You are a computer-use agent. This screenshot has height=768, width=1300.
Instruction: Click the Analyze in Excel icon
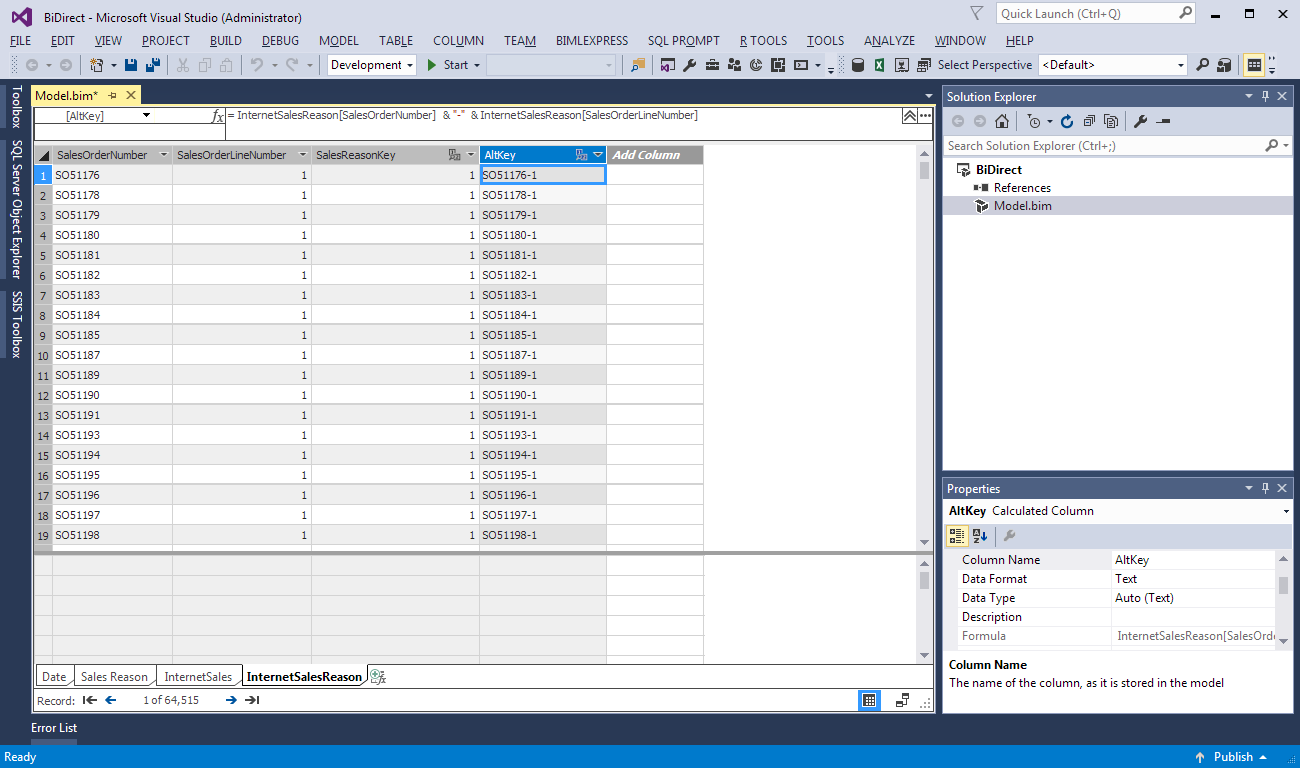click(x=879, y=65)
